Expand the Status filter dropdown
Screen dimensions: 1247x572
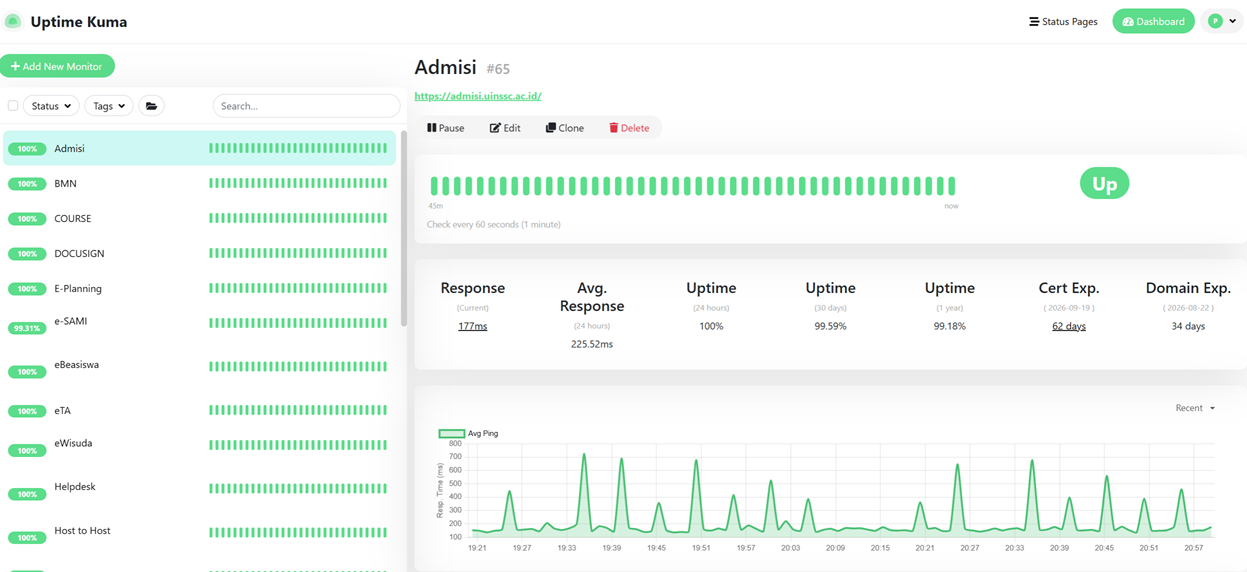click(x=51, y=106)
